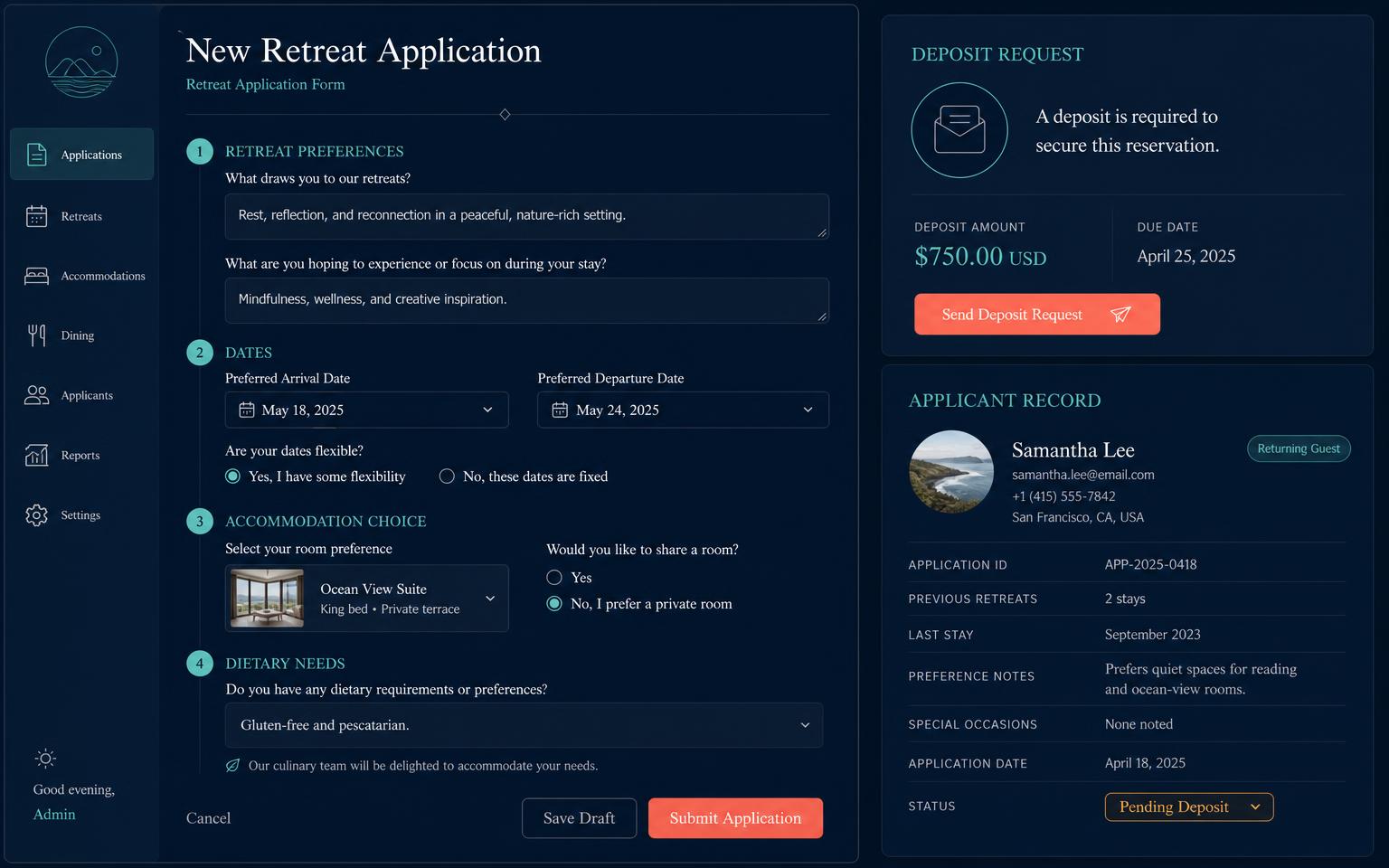Image resolution: width=1389 pixels, height=868 pixels.
Task: Click the Applications document icon in sidebar
Action: point(36,155)
